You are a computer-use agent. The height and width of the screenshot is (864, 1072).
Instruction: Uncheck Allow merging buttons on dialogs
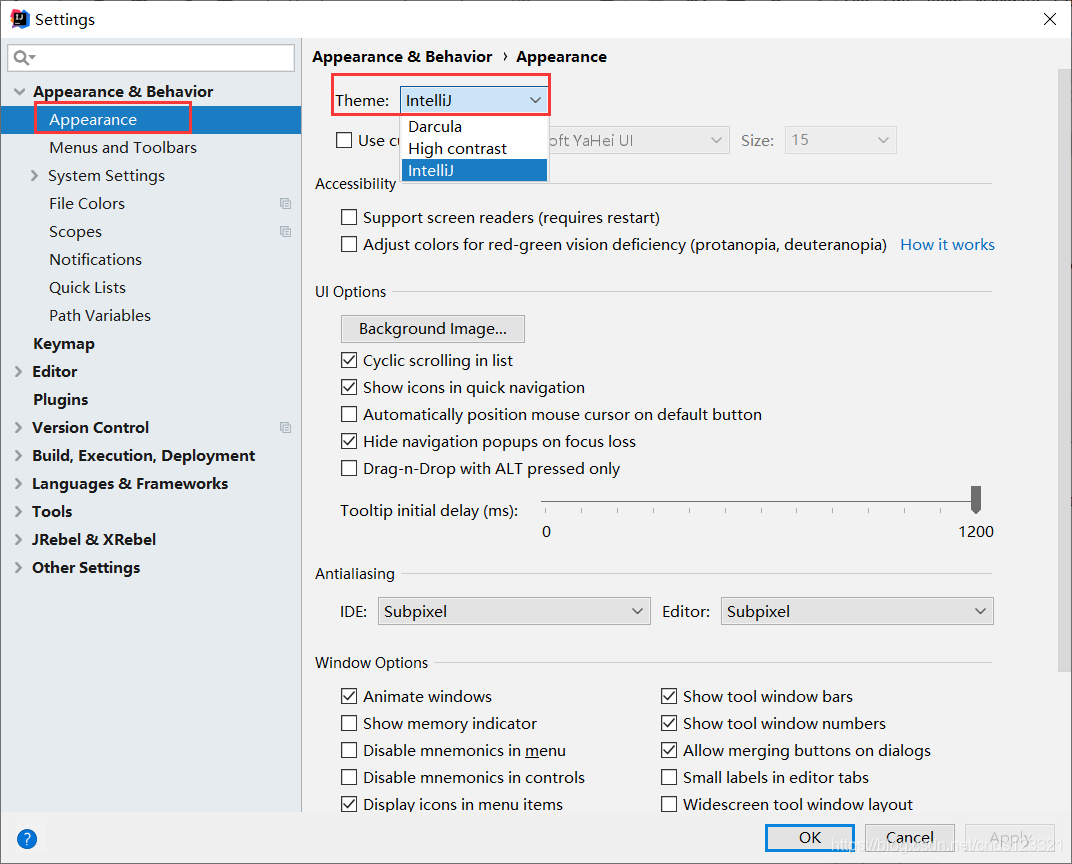pyautogui.click(x=669, y=750)
